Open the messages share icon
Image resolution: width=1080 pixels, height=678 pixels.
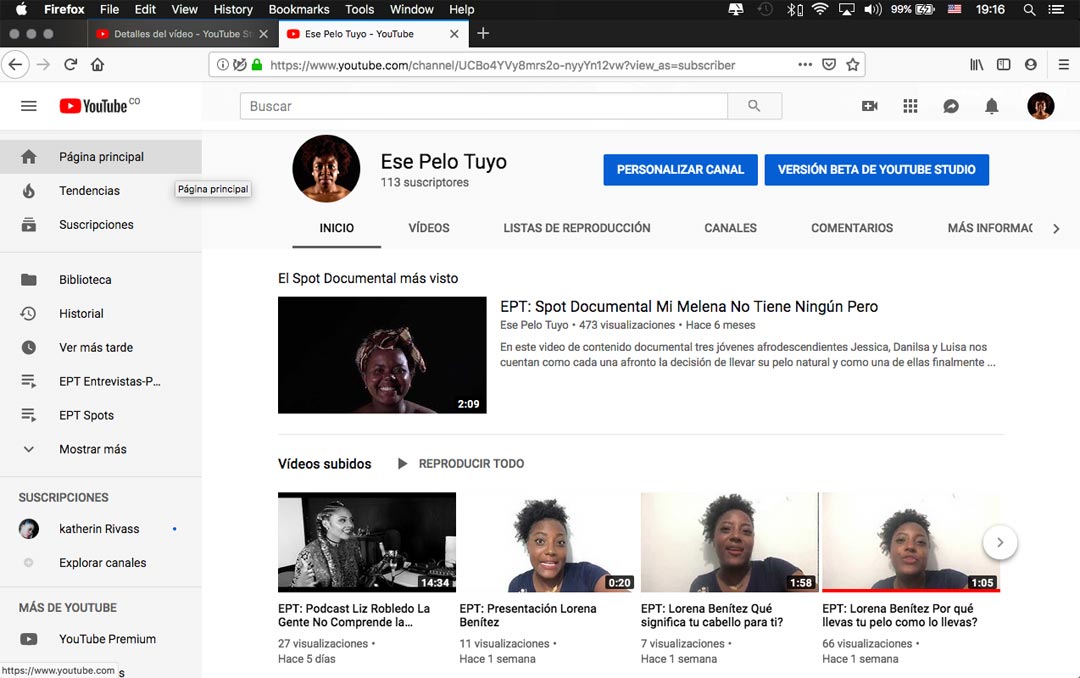click(x=951, y=106)
